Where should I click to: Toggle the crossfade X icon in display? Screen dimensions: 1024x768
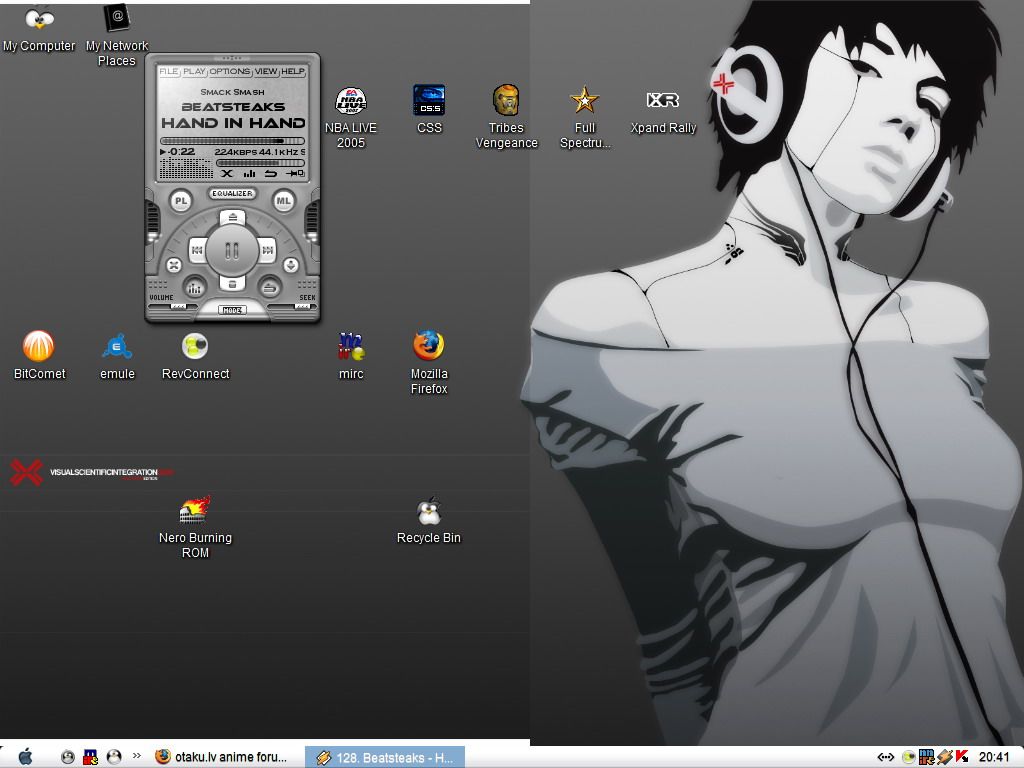coord(227,174)
